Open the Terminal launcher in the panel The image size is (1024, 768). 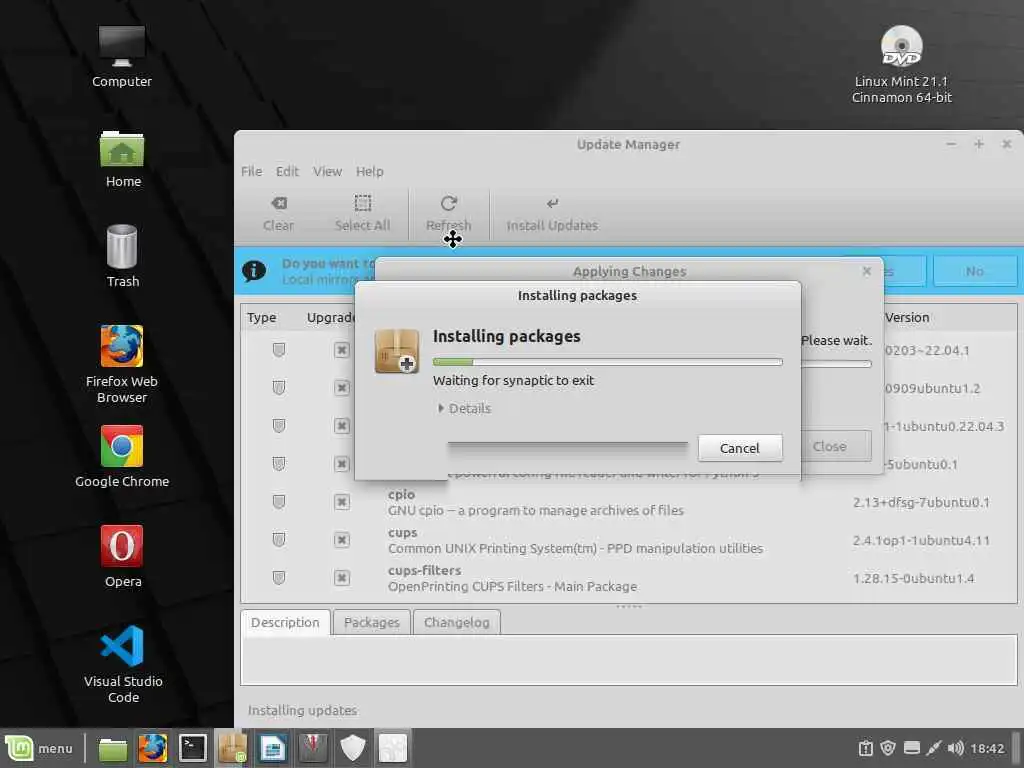click(193, 748)
